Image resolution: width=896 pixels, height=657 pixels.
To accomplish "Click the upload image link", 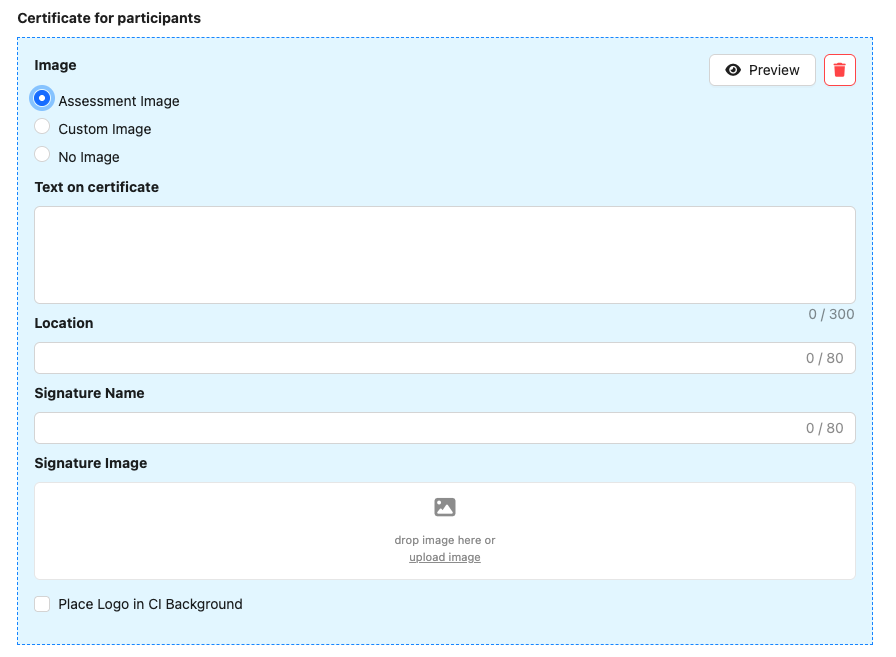I will point(445,557).
